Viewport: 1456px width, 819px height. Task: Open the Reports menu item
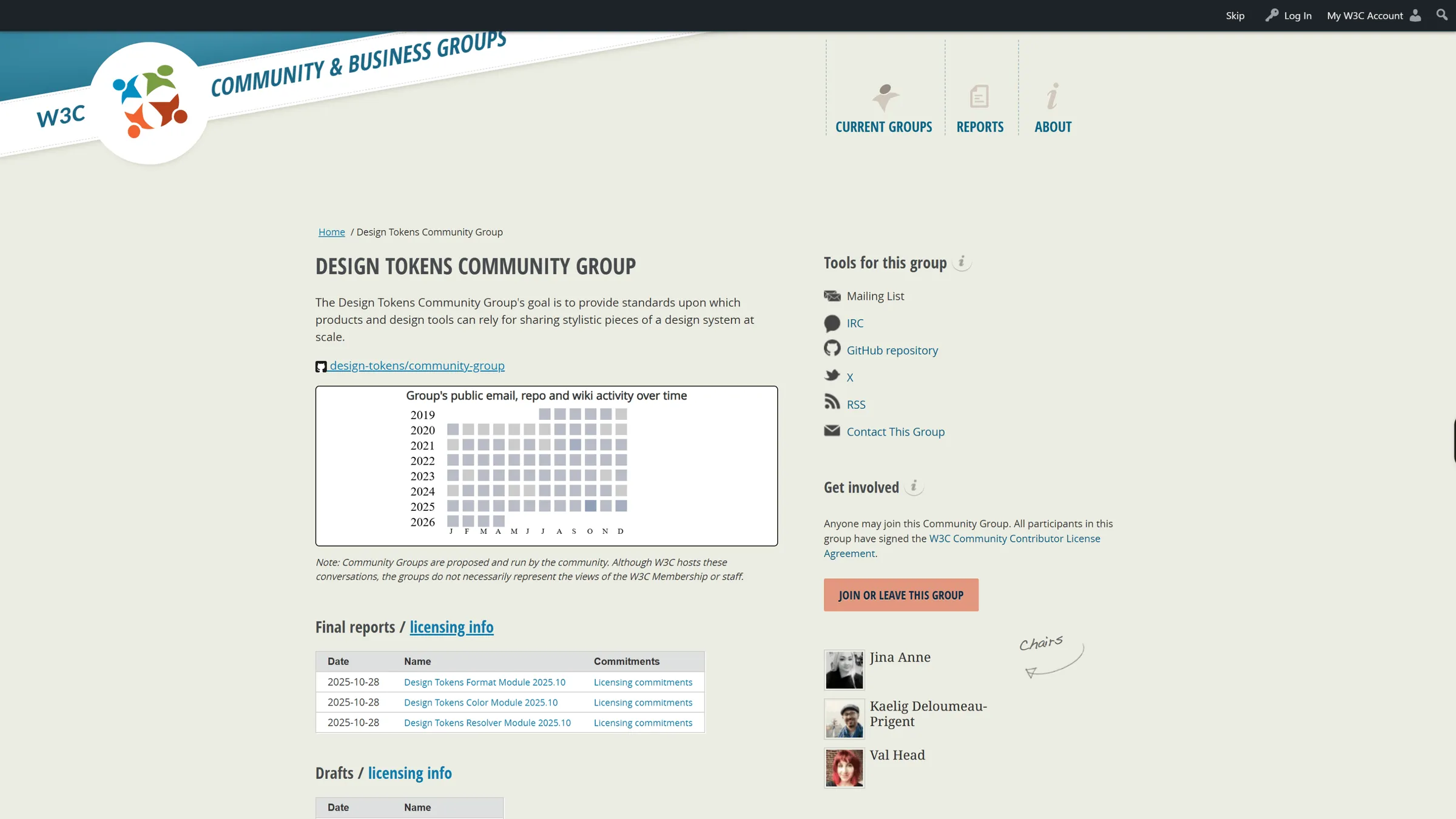pos(980,127)
